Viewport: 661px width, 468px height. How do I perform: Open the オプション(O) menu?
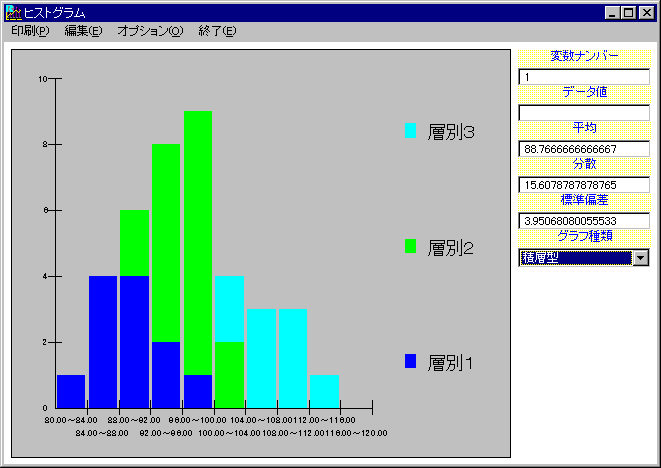click(150, 31)
